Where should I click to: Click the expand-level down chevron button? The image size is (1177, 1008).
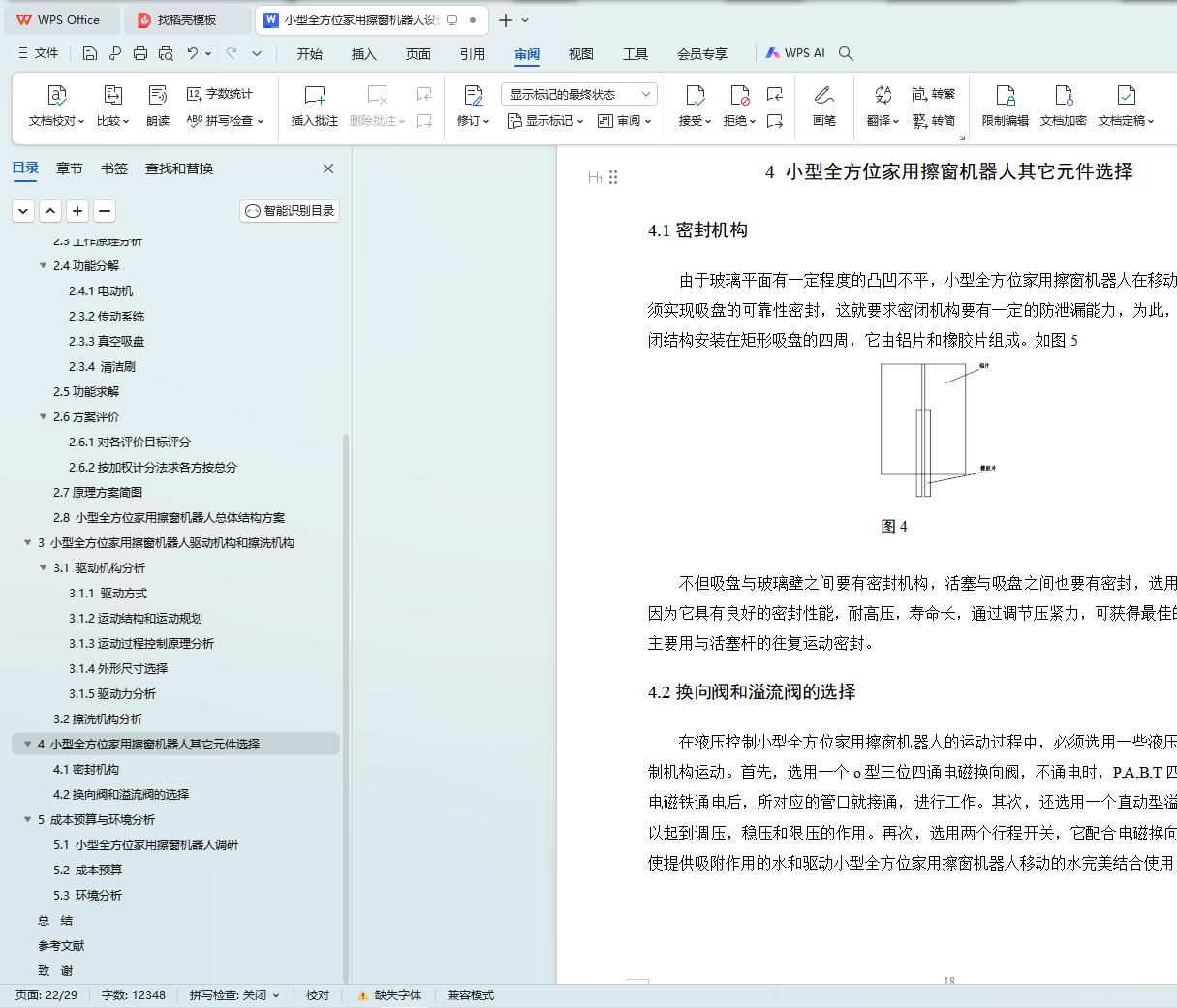click(23, 210)
